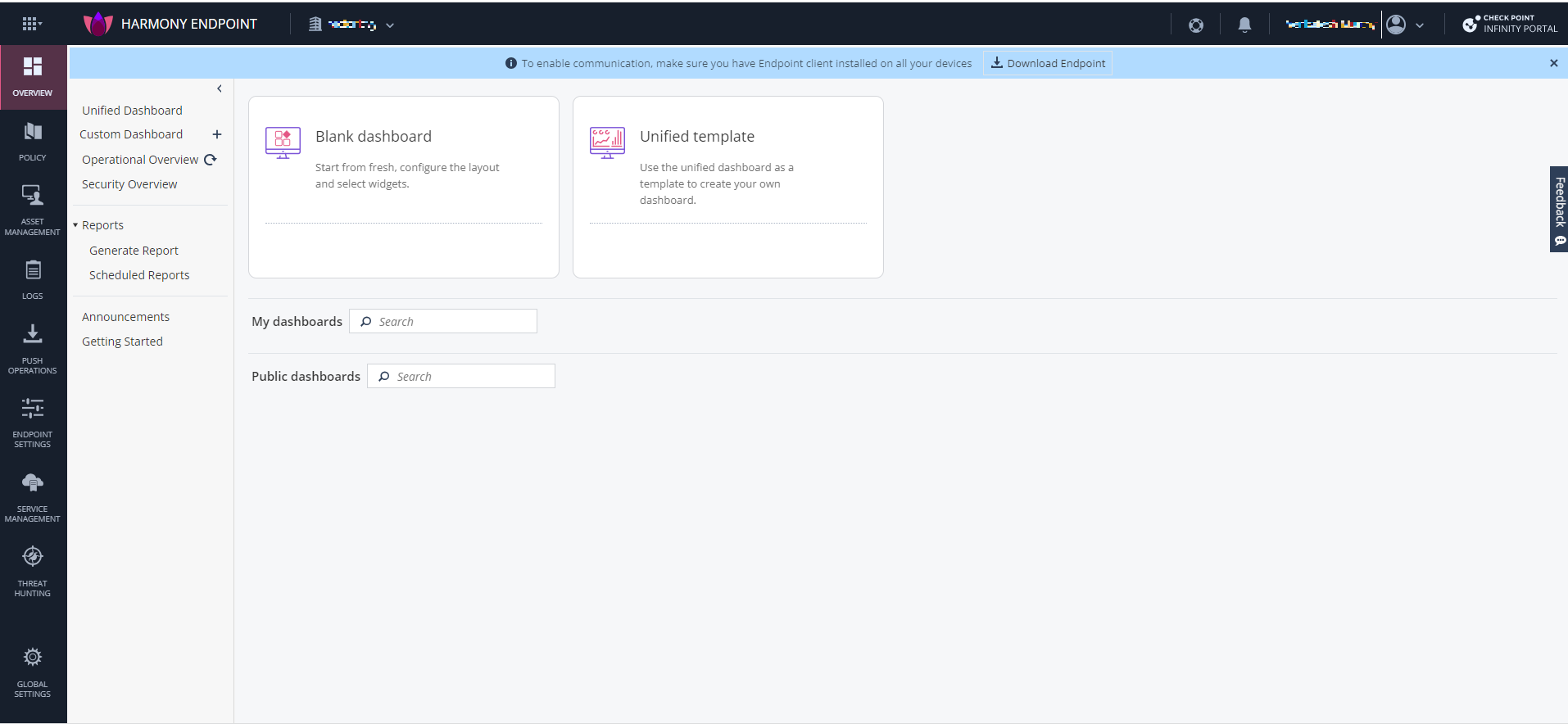This screenshot has width=1568, height=724.
Task: Open Security Overview
Action: [129, 184]
